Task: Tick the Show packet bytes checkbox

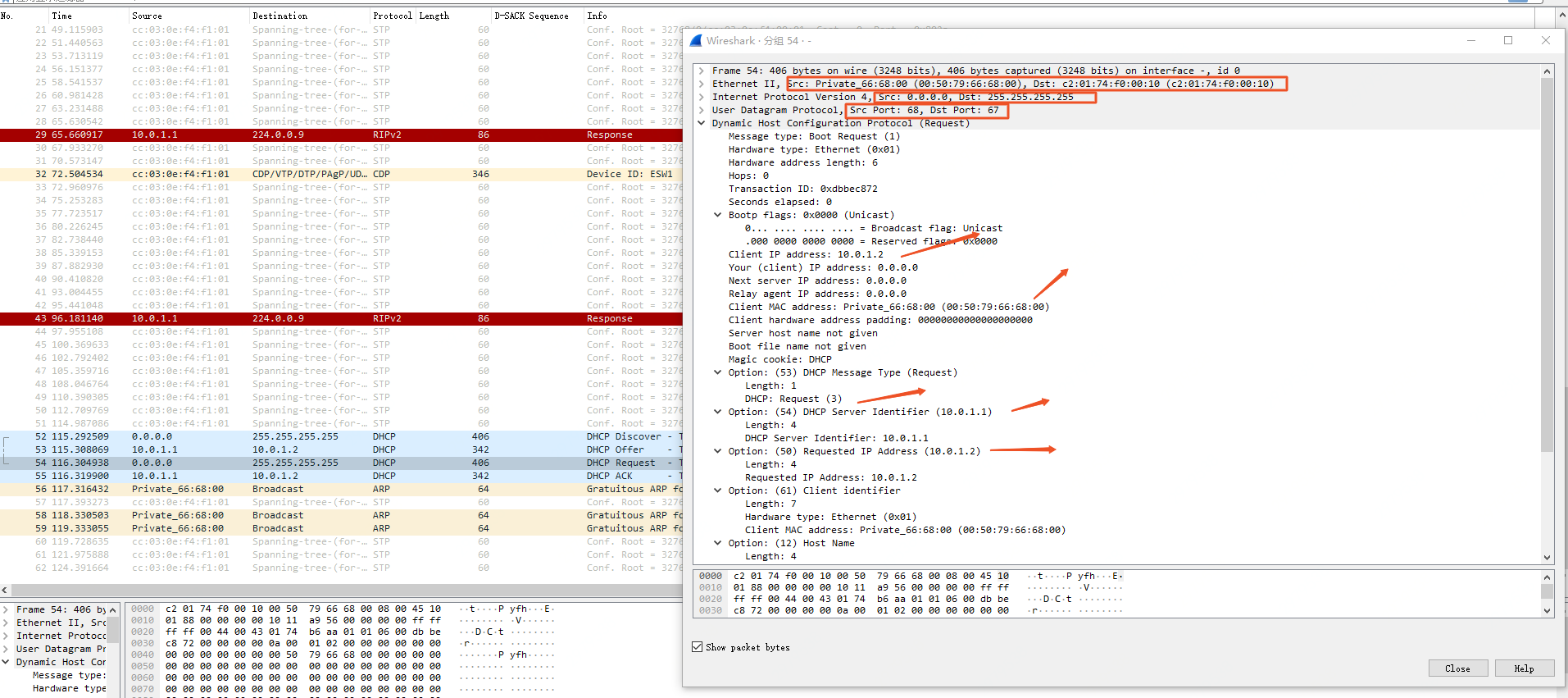Action: click(x=698, y=647)
